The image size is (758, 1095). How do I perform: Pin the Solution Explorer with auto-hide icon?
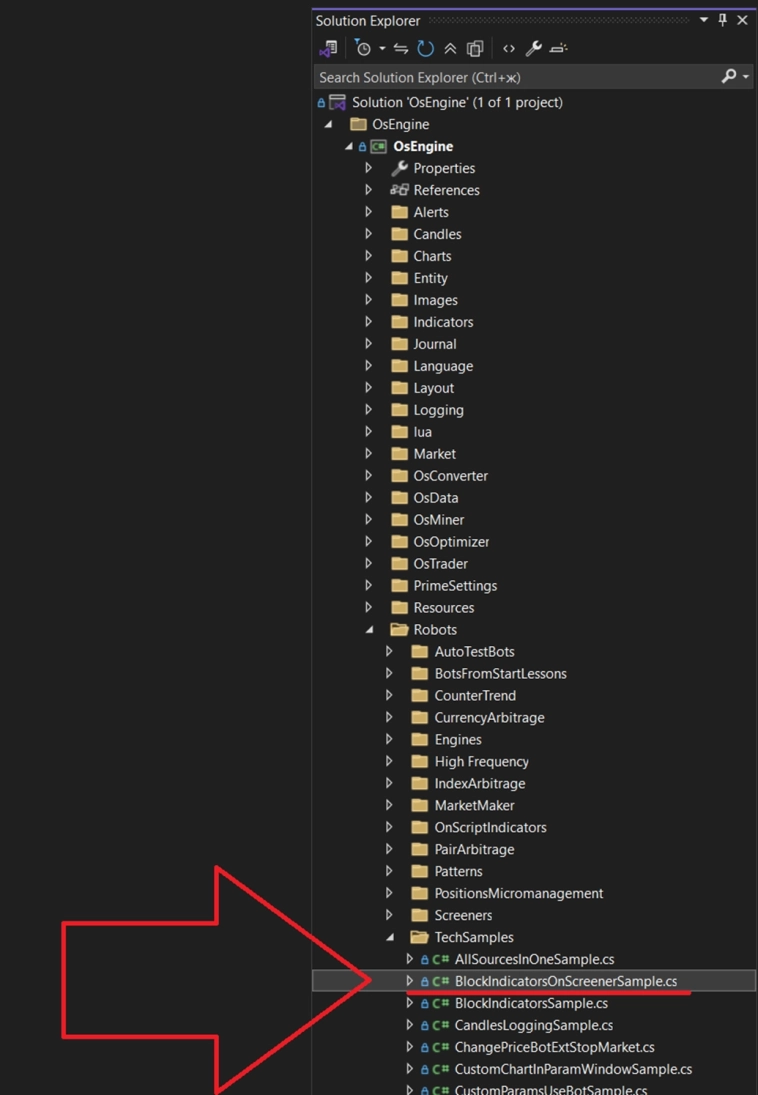click(723, 20)
